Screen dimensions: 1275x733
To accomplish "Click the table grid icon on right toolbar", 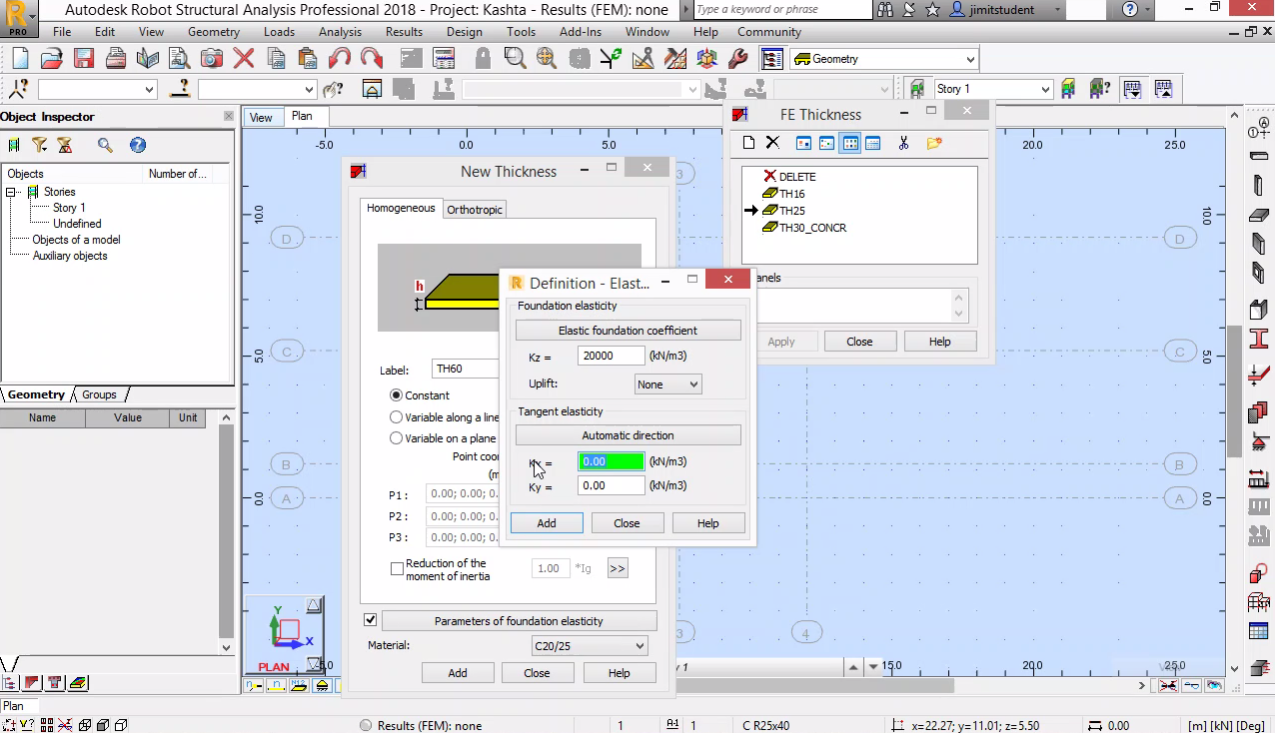I will [x=1259, y=631].
